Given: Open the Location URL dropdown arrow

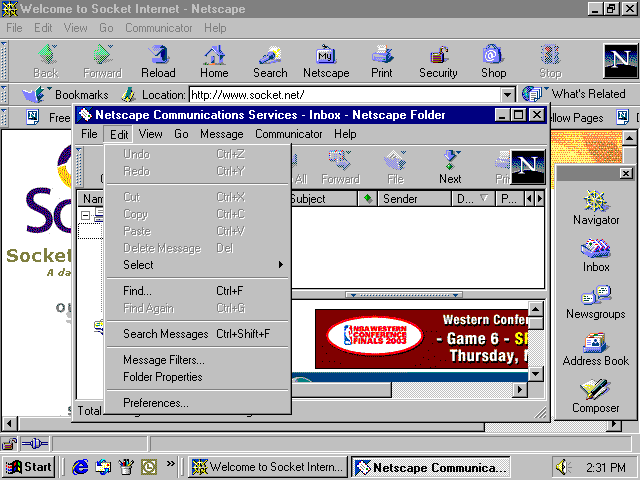Looking at the screenshot, I should point(507,95).
